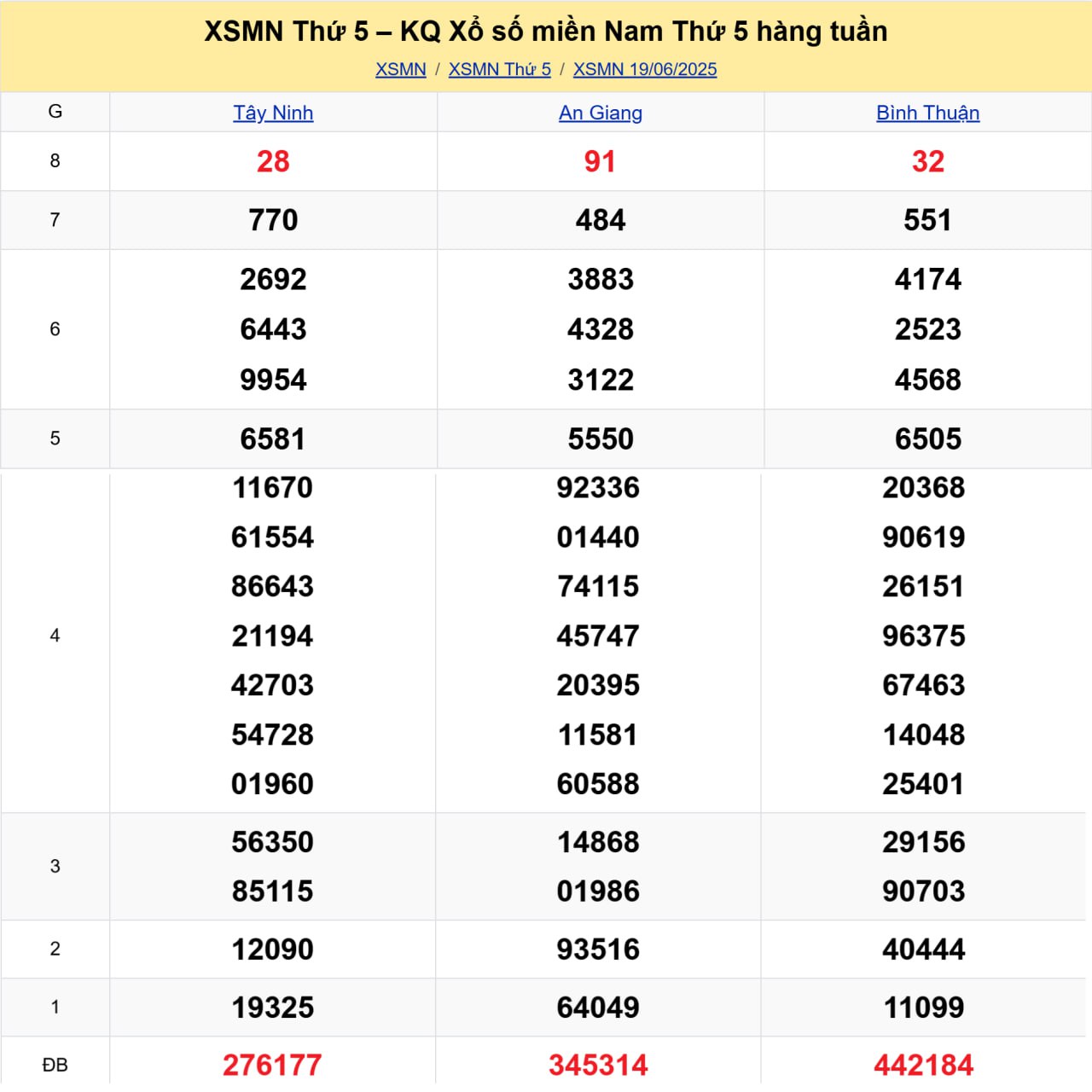Click the number 9954 in Tây Ninh

(x=273, y=380)
